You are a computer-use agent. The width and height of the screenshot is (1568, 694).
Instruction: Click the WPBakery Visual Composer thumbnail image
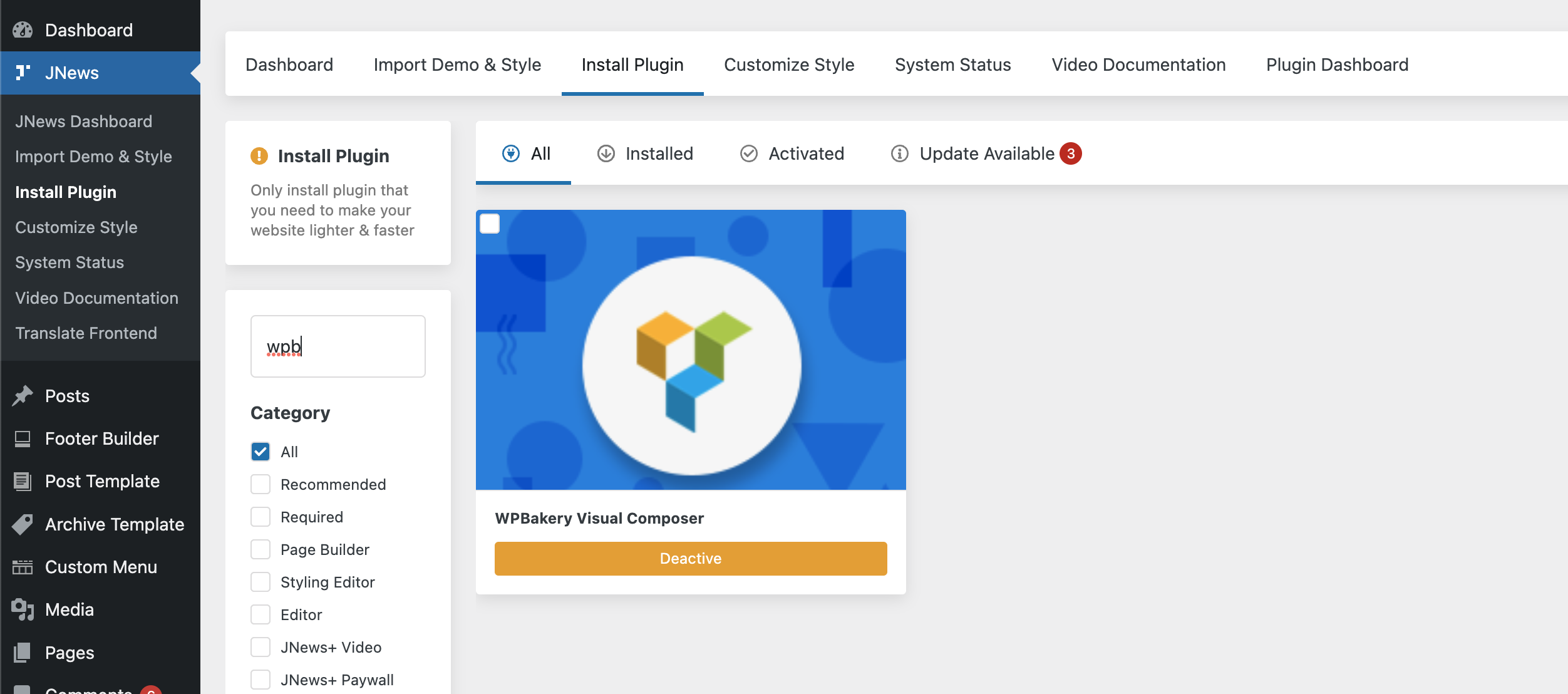[691, 350]
